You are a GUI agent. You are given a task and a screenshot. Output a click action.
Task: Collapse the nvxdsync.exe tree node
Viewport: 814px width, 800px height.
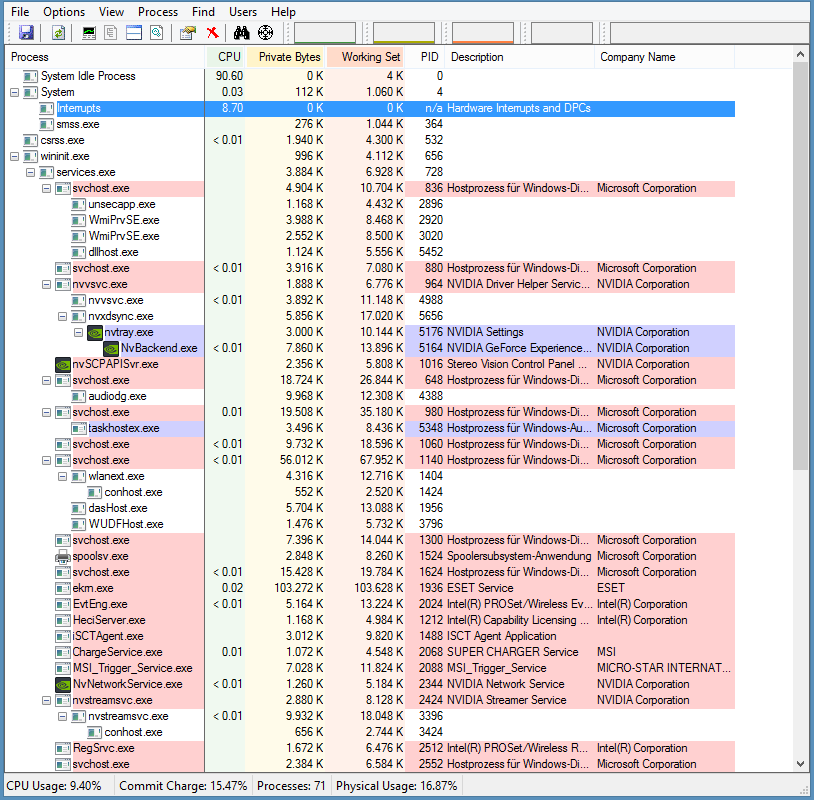tap(63, 316)
